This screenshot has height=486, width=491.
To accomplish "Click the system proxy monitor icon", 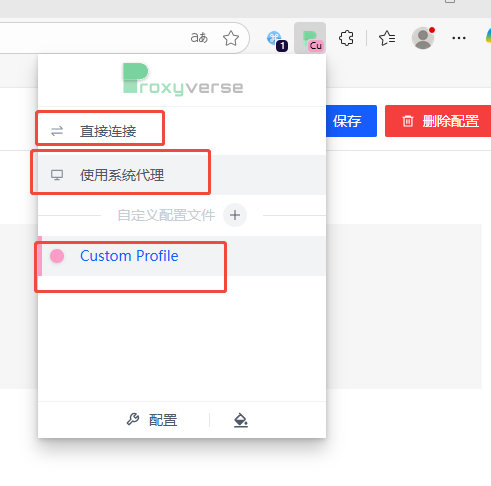I will tap(57, 175).
